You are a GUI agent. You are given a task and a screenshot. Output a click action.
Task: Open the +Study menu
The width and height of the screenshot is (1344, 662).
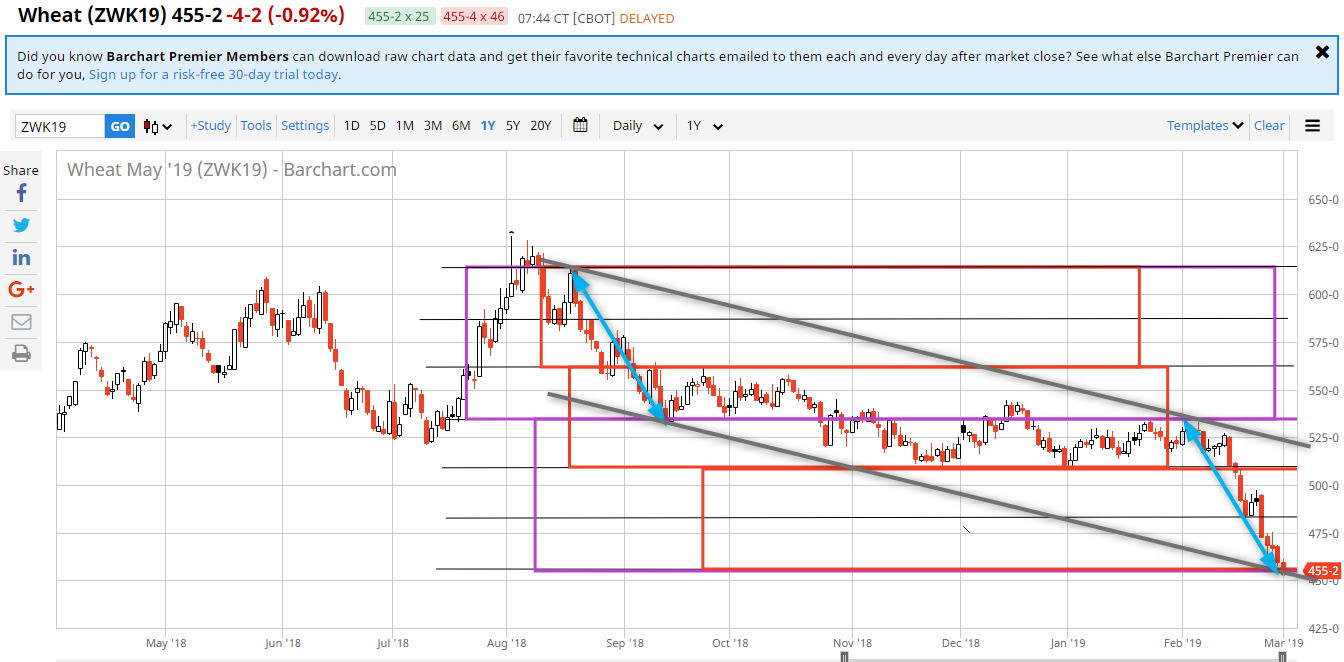point(211,126)
